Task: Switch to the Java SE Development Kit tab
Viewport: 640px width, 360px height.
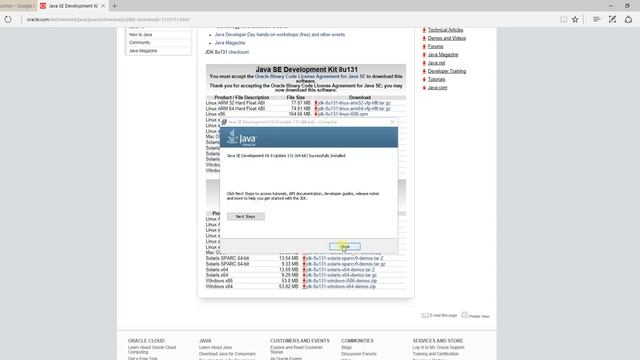Action: (73, 6)
